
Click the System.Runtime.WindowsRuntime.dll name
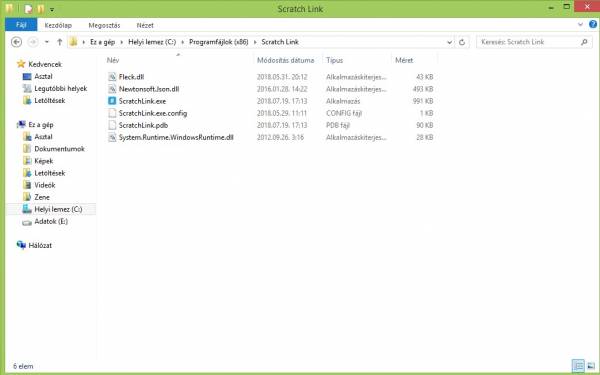tap(176, 137)
